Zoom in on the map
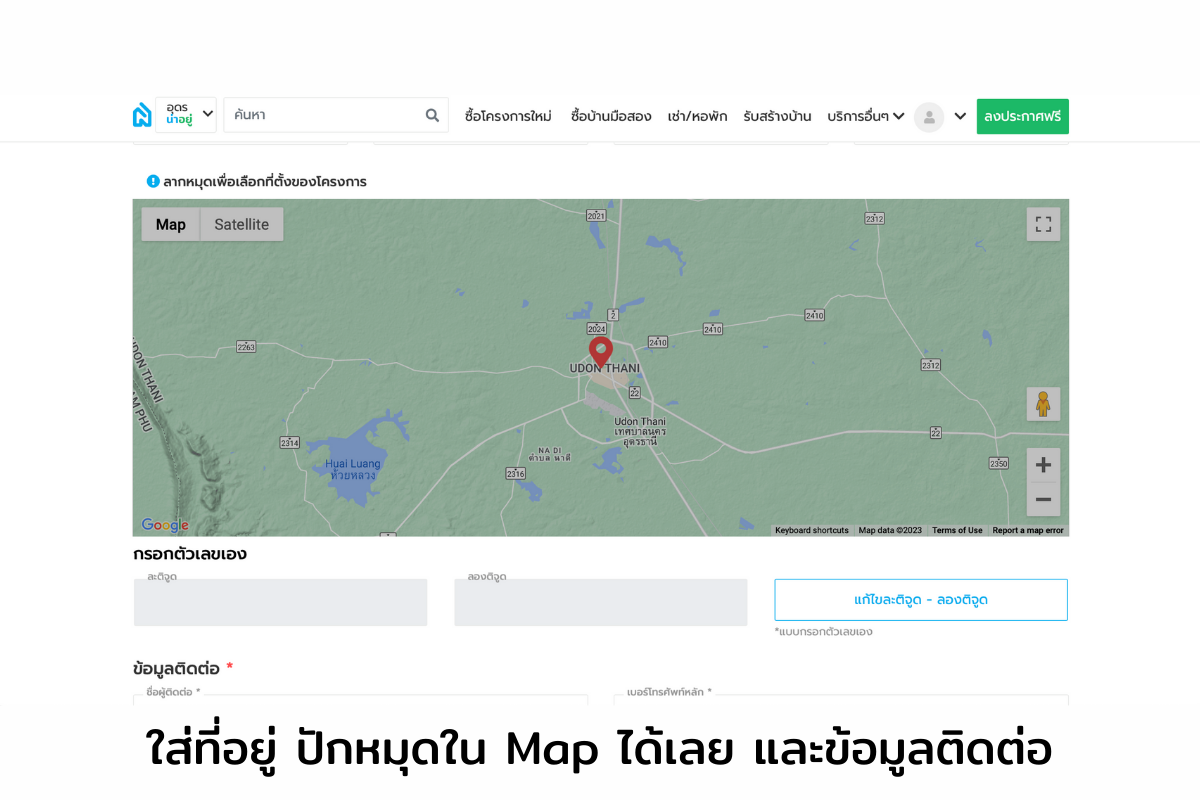This screenshot has width=1200, height=800. [1043, 465]
